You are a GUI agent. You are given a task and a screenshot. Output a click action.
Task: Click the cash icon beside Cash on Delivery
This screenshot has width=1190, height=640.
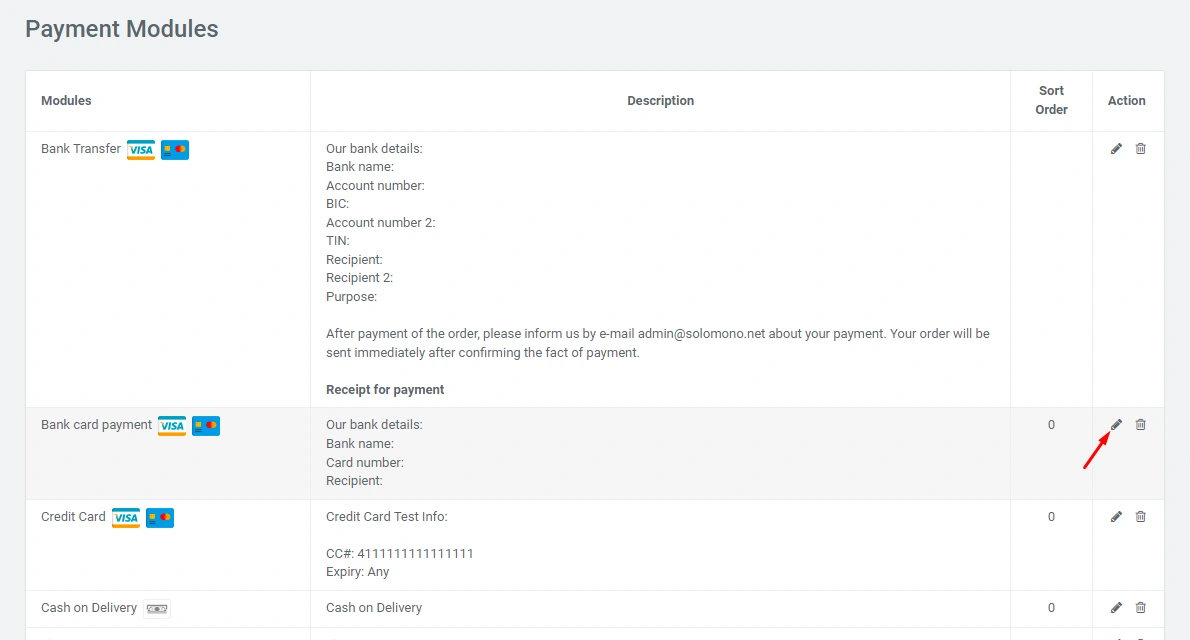(x=157, y=609)
